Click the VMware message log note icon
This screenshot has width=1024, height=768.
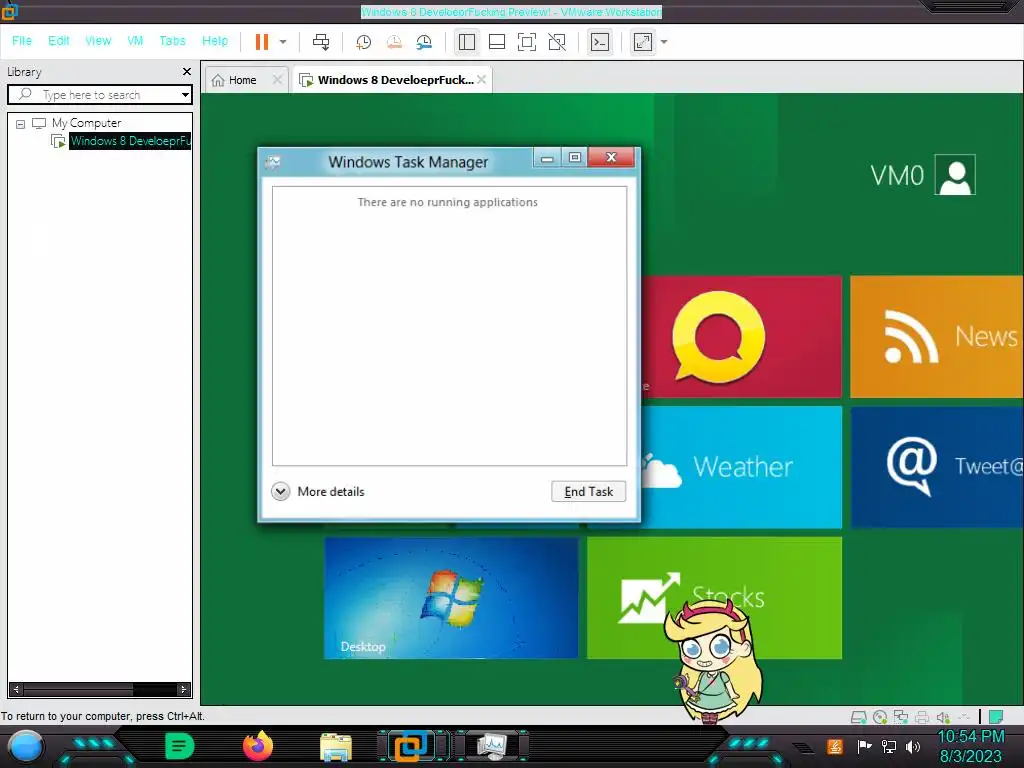pos(995,717)
